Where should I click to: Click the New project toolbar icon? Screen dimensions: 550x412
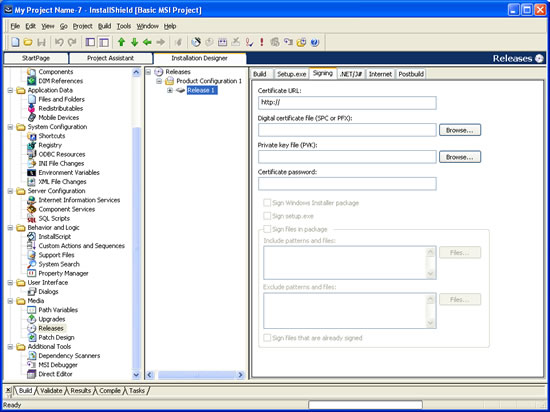(x=15, y=42)
